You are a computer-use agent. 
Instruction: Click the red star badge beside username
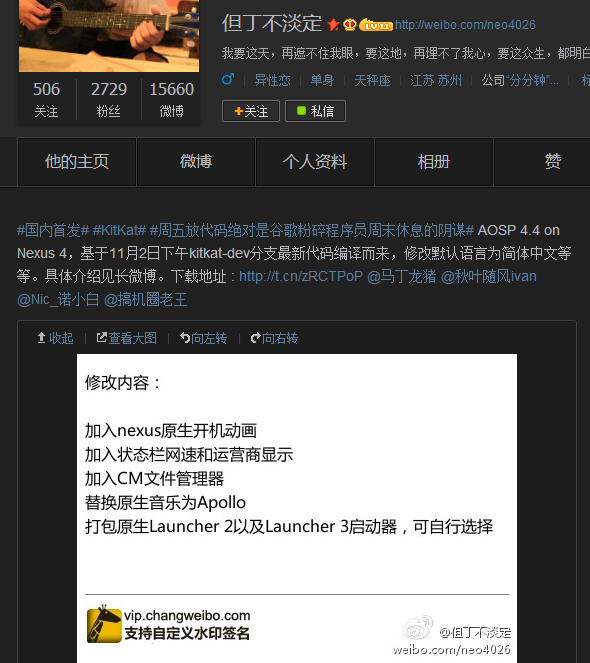[334, 25]
